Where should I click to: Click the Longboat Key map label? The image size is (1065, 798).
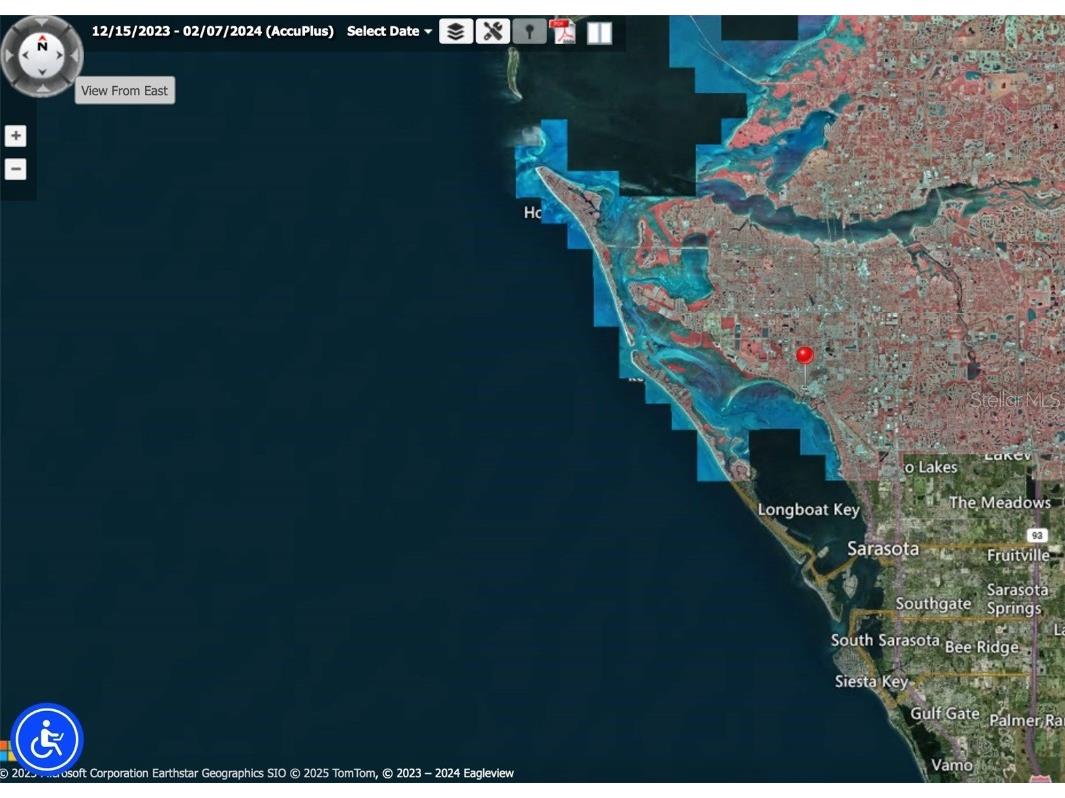click(808, 510)
